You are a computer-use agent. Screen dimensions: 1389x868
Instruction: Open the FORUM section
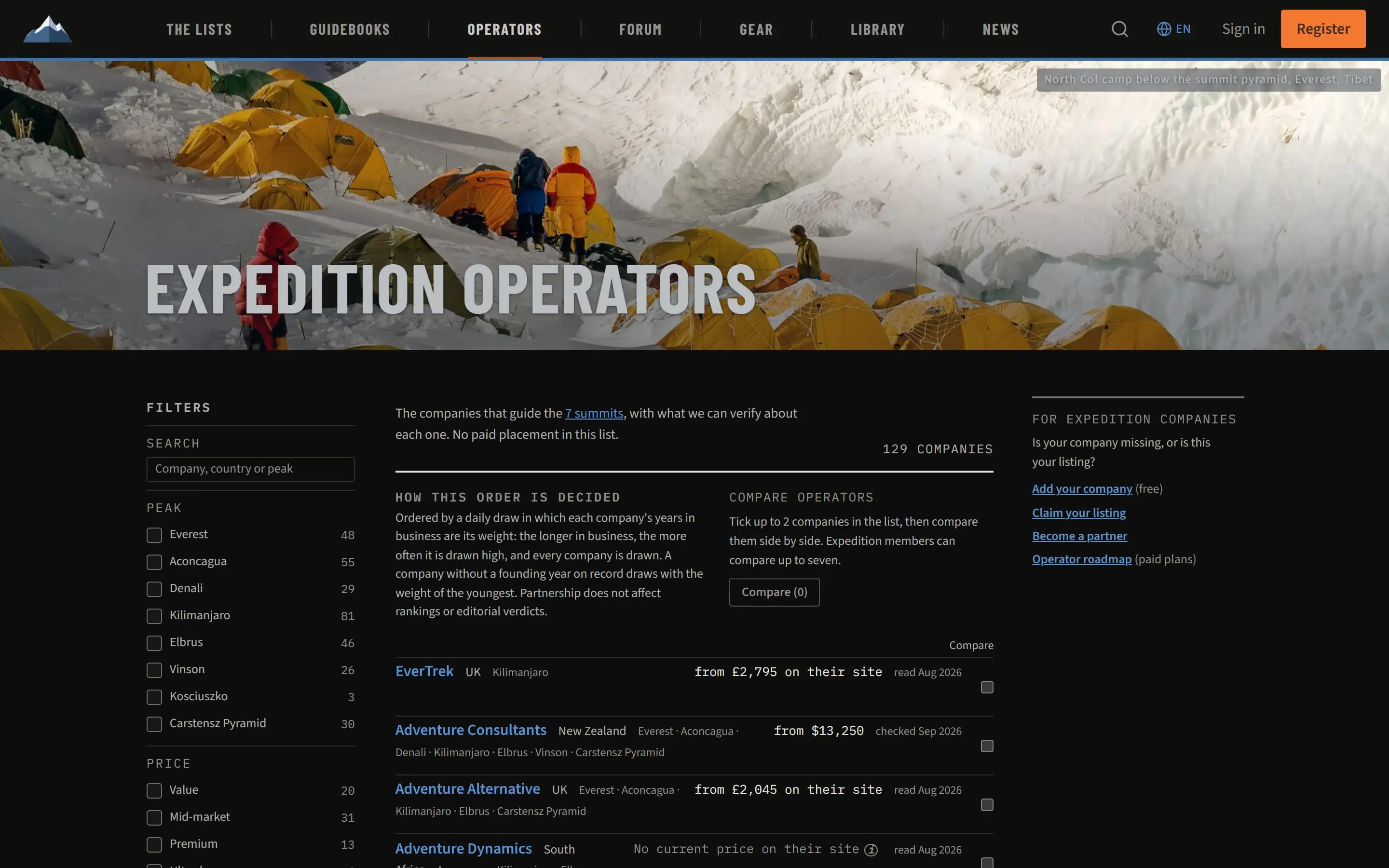[x=640, y=29]
